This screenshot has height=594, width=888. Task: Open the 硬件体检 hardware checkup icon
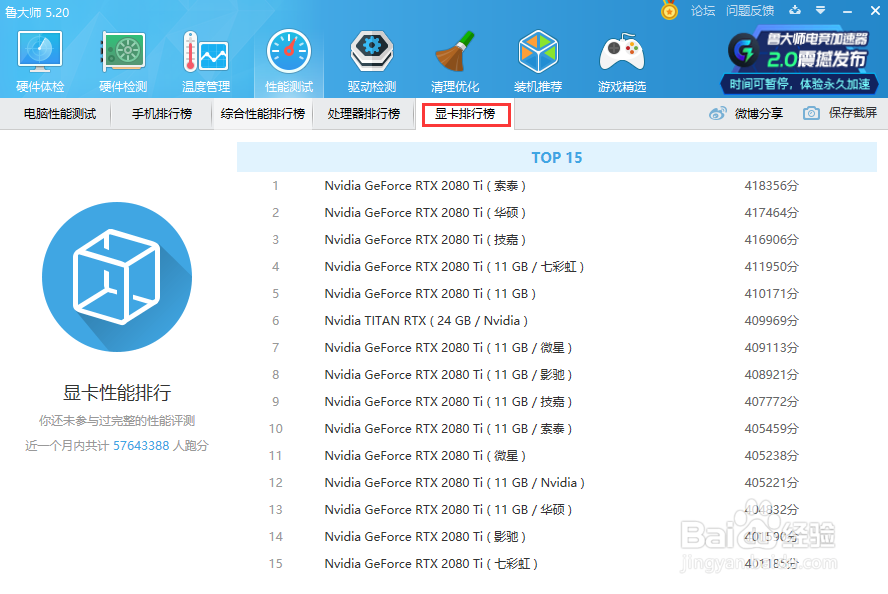coord(40,61)
